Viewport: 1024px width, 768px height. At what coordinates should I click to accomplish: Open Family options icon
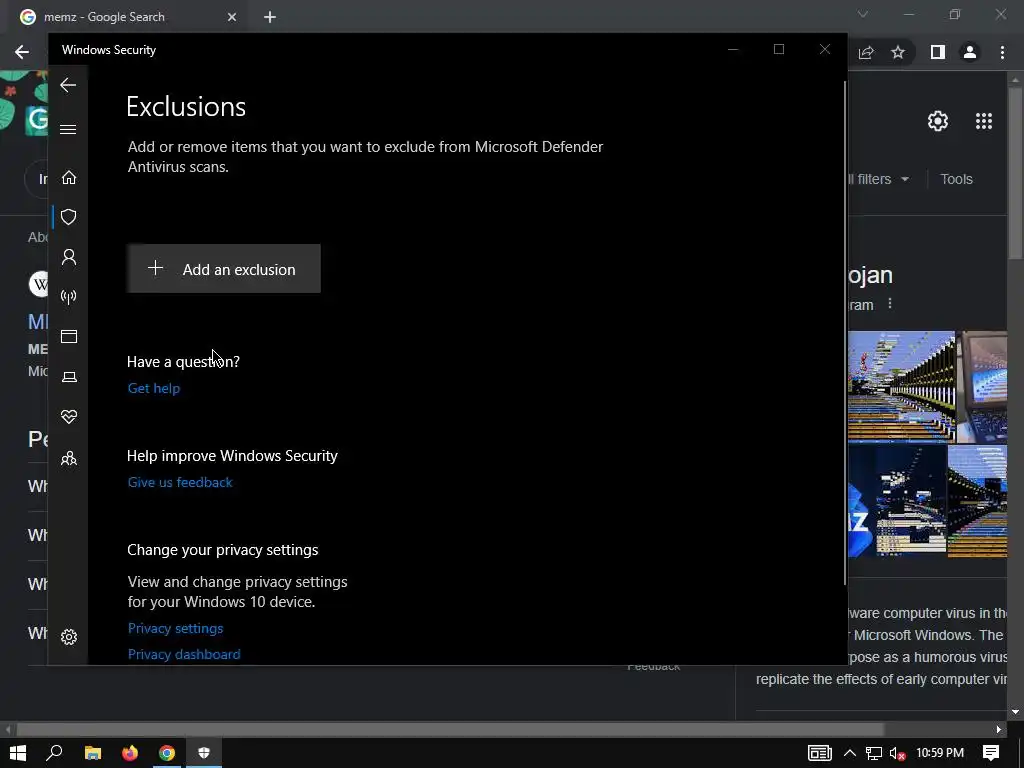coord(69,458)
